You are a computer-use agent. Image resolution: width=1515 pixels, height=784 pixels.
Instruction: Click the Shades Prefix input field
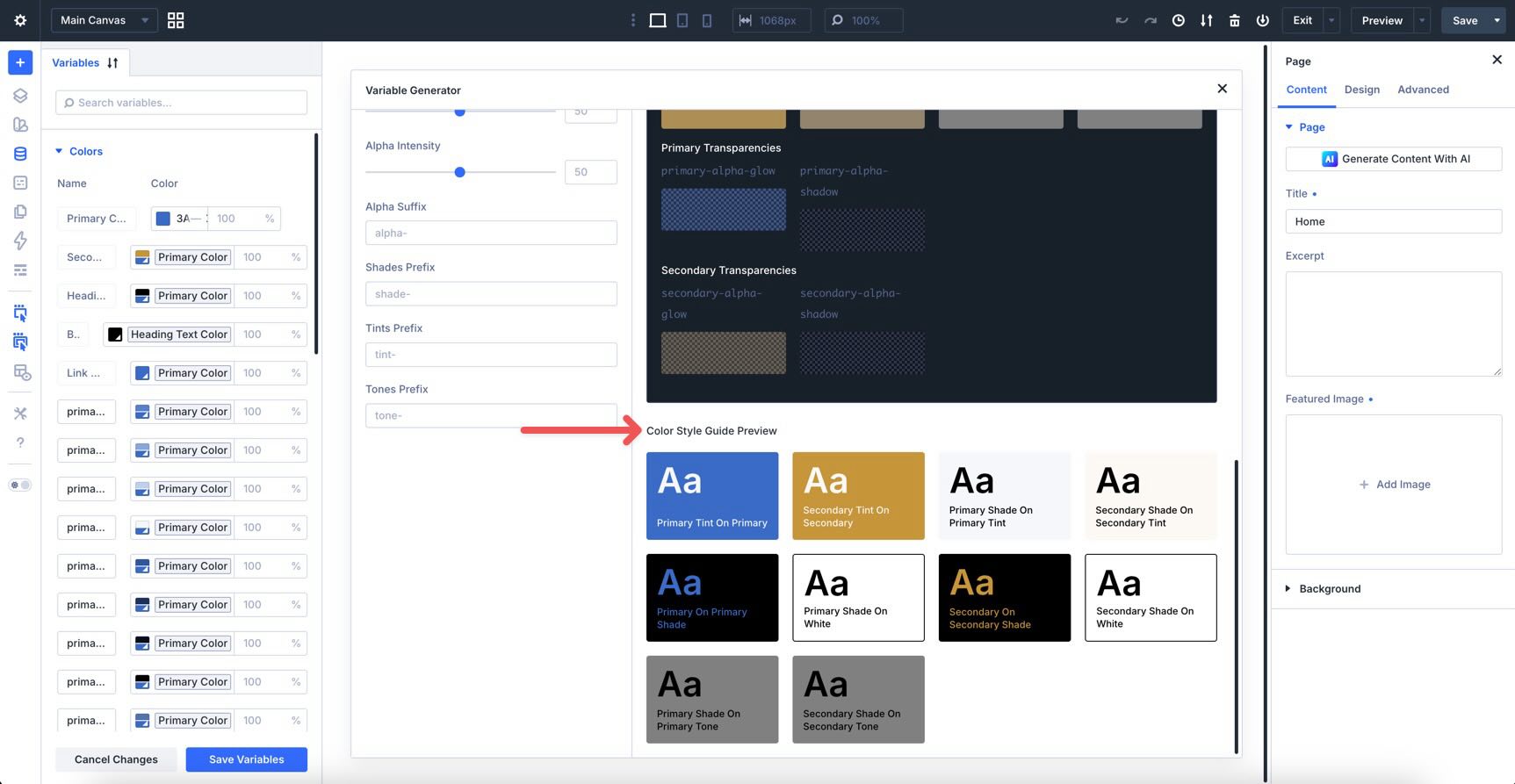(x=491, y=294)
